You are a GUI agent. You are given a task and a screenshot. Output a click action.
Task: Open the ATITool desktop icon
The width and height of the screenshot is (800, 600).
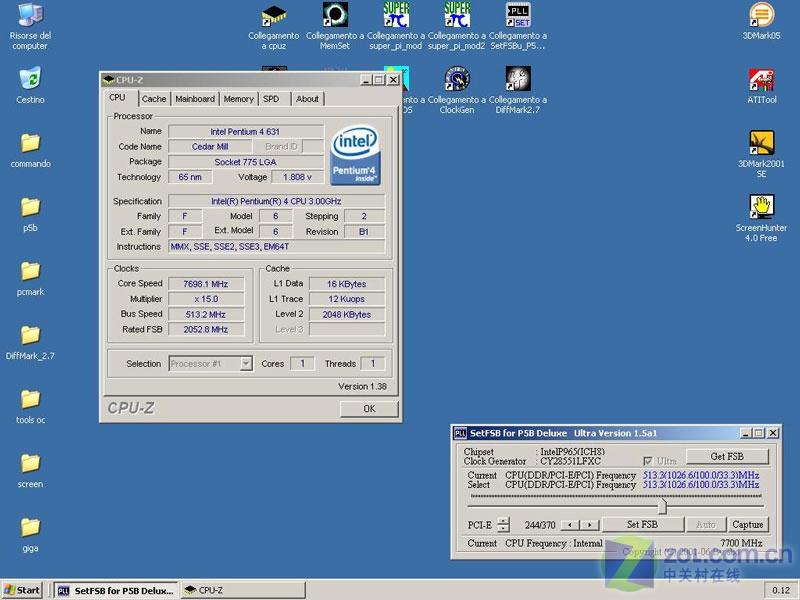coord(761,80)
